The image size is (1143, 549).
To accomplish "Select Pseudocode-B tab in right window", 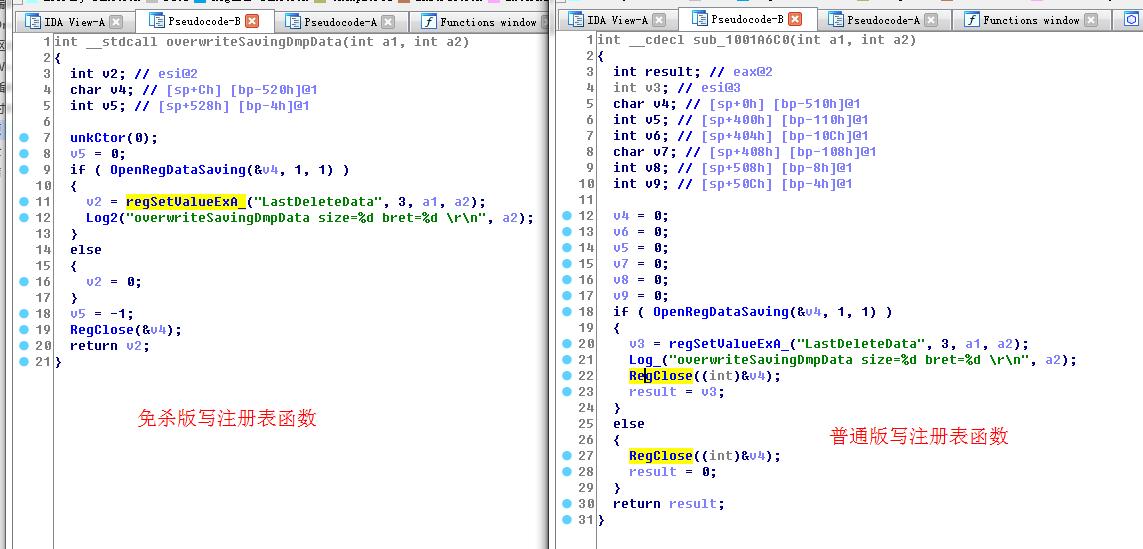I will (746, 20).
